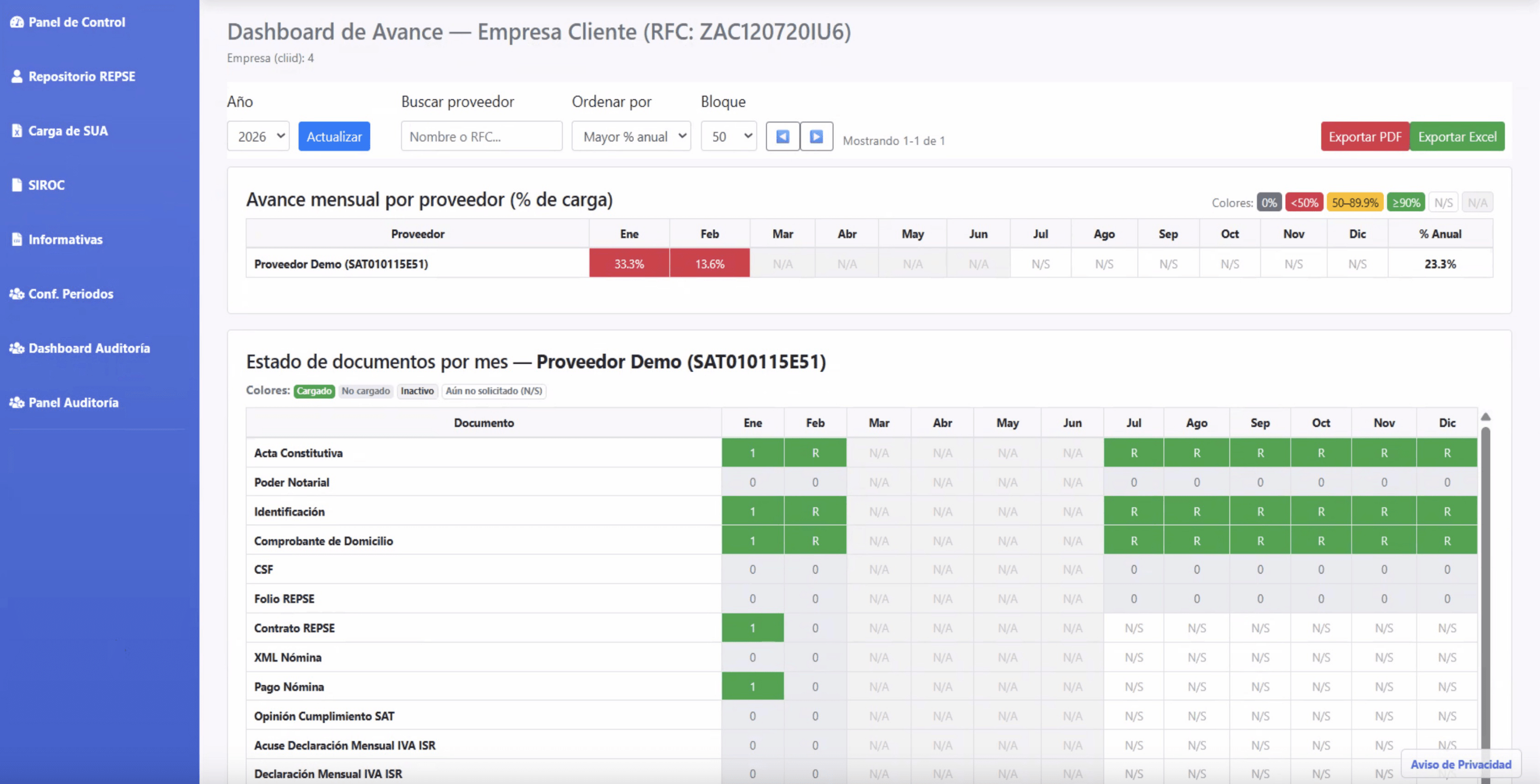Go to previous block with left arrow
The height and width of the screenshot is (784, 1540).
(783, 137)
